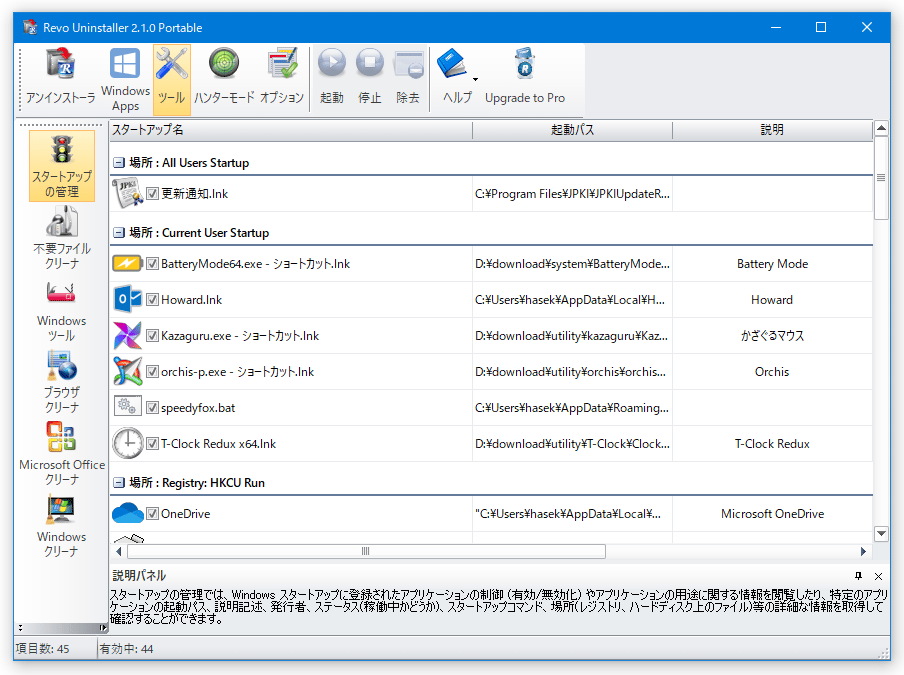Select the Microsoft OneDrive description cell

tap(772, 514)
